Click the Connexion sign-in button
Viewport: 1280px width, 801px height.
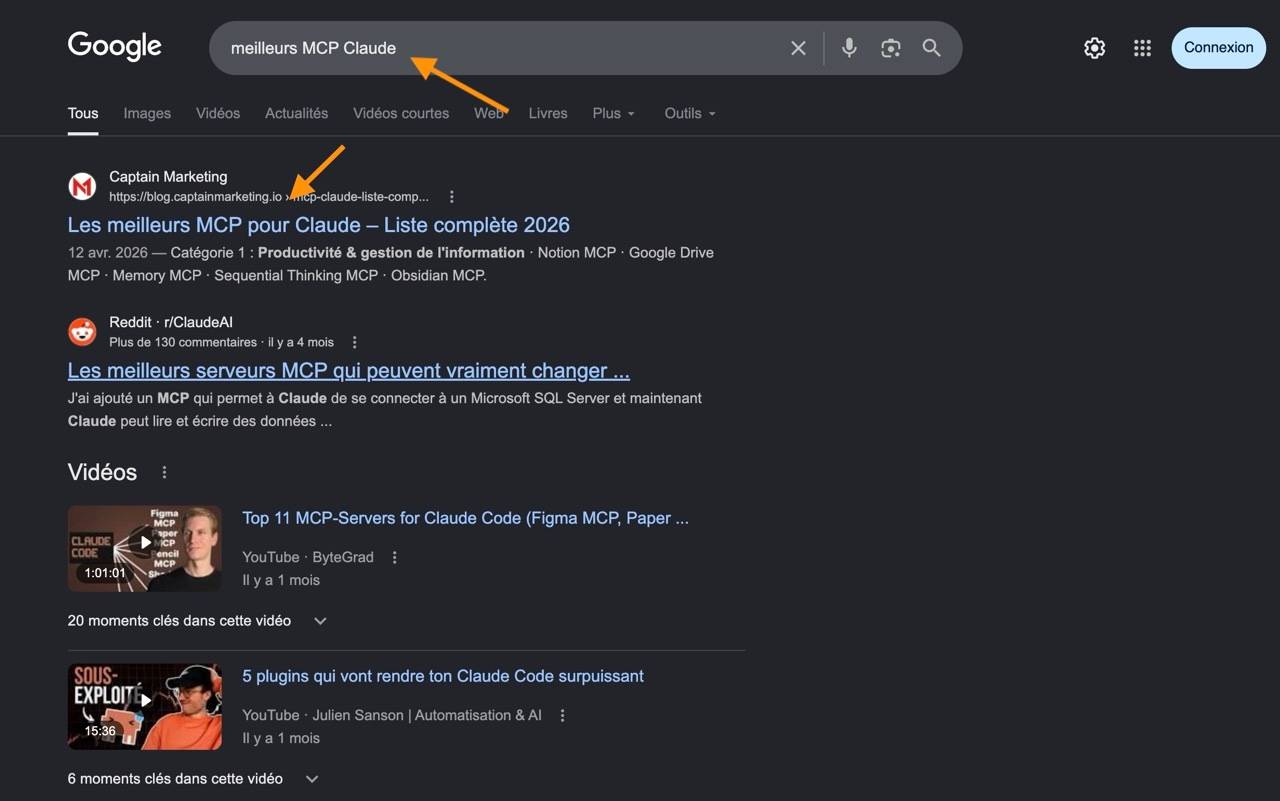(x=1218, y=48)
